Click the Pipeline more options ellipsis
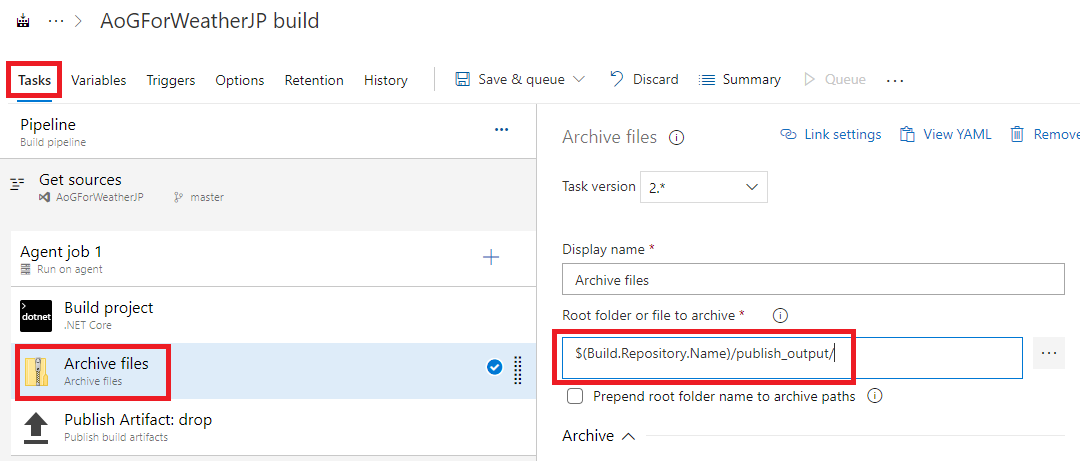 pyautogui.click(x=501, y=130)
